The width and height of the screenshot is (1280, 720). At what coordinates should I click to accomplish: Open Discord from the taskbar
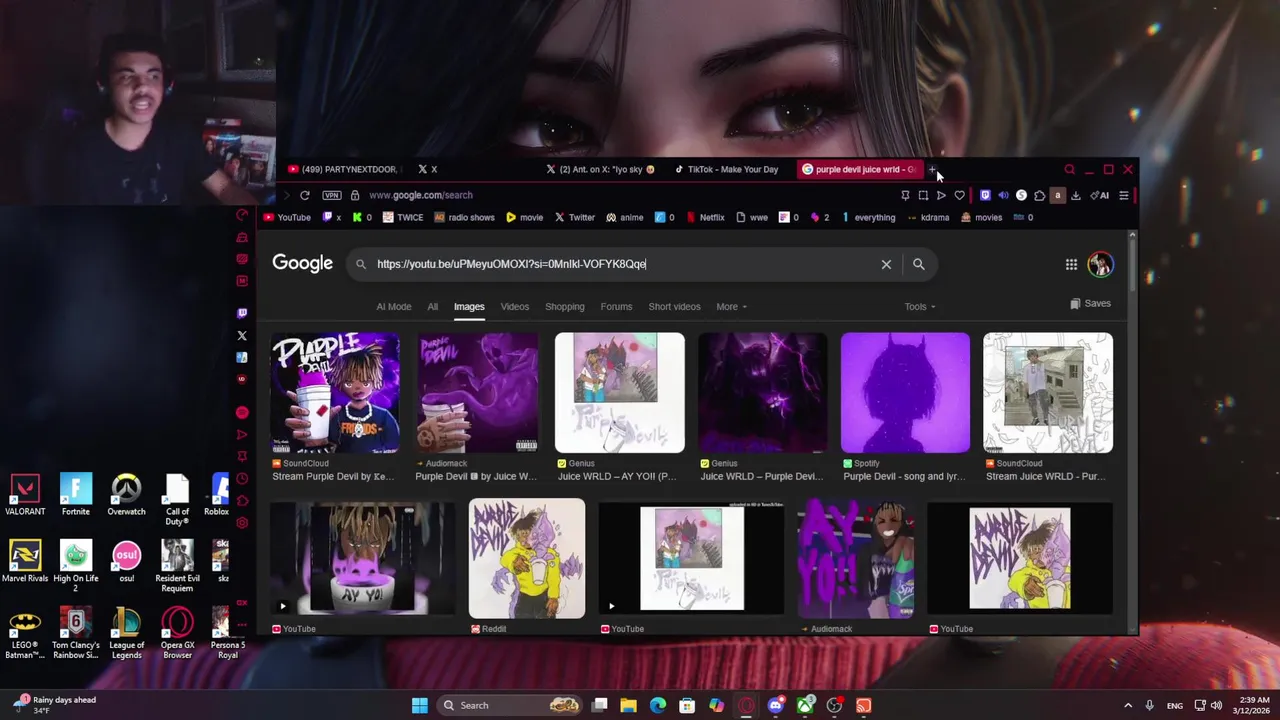tap(775, 705)
